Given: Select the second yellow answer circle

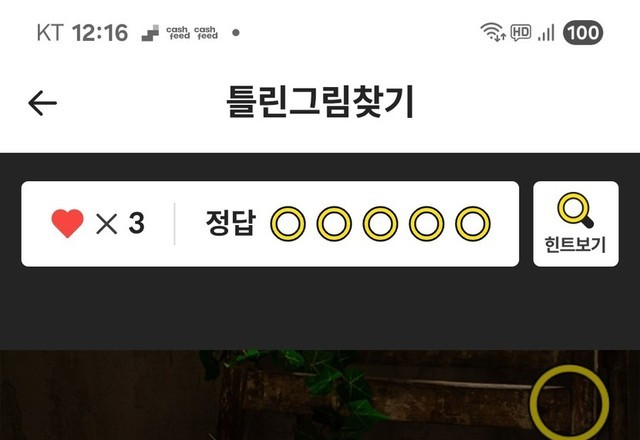Looking at the screenshot, I should [x=334, y=224].
